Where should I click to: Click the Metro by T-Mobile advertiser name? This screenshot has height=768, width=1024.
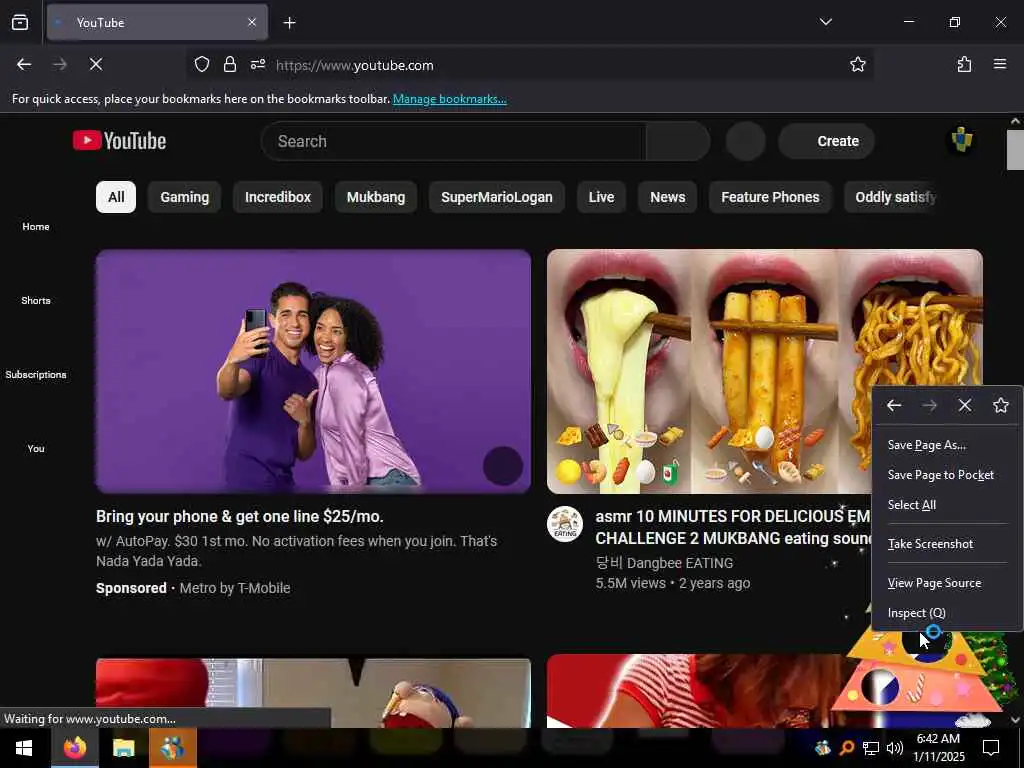pyautogui.click(x=235, y=588)
